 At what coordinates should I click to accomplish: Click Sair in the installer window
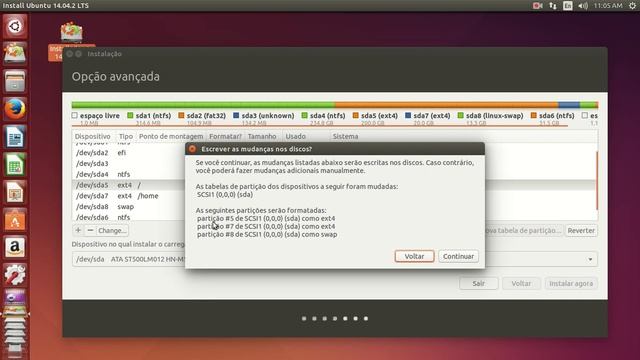pyautogui.click(x=479, y=283)
